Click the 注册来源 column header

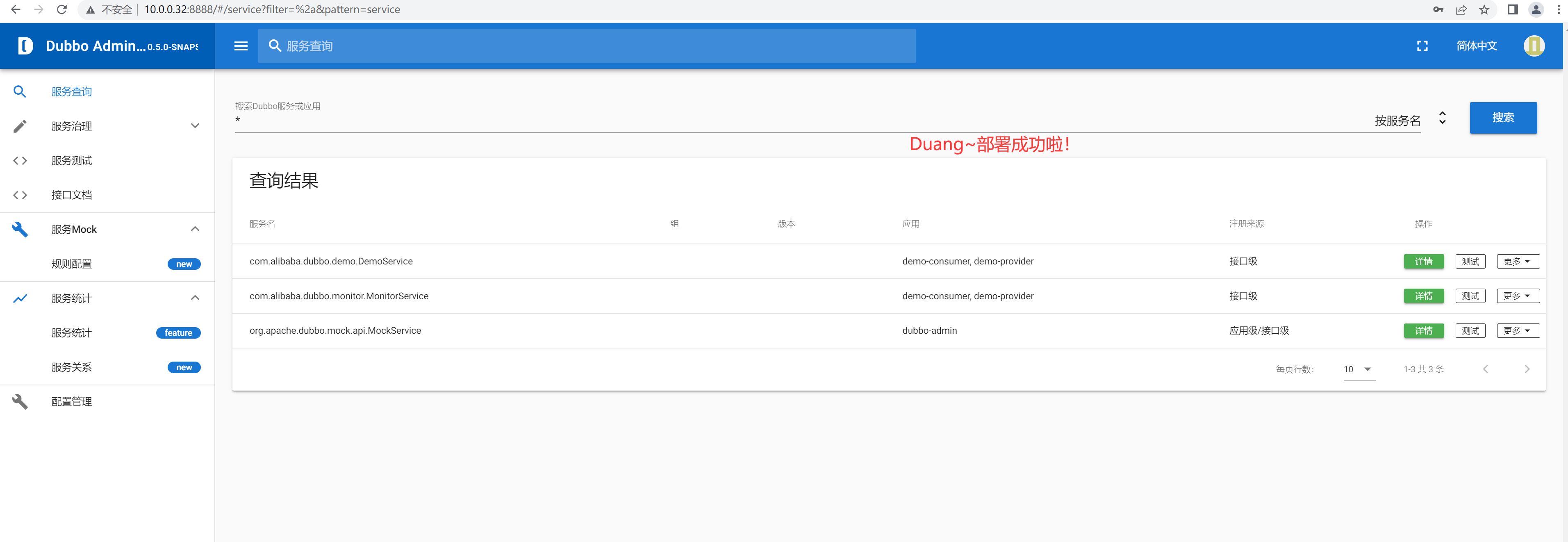coord(1246,223)
